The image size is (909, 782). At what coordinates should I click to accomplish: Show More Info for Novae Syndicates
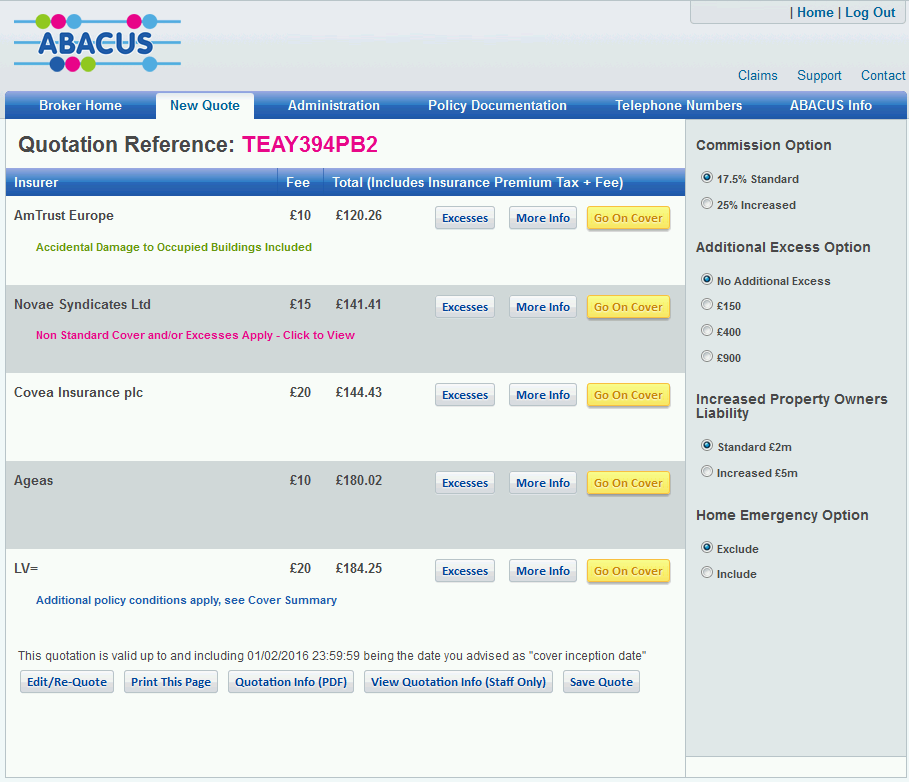click(543, 307)
